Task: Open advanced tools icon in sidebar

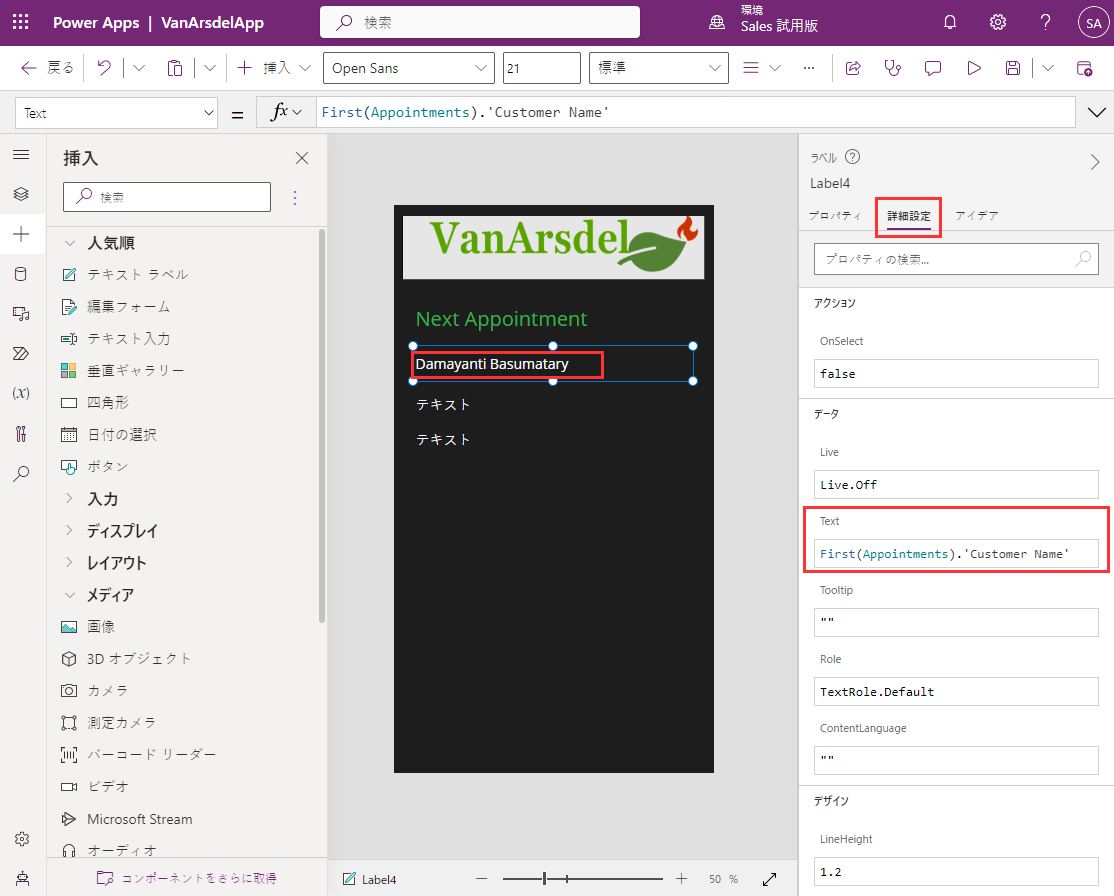Action: 21,433
